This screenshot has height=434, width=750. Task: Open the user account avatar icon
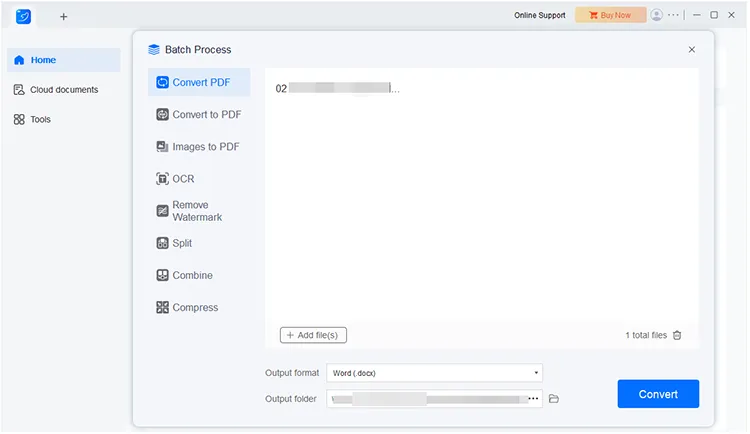(656, 15)
